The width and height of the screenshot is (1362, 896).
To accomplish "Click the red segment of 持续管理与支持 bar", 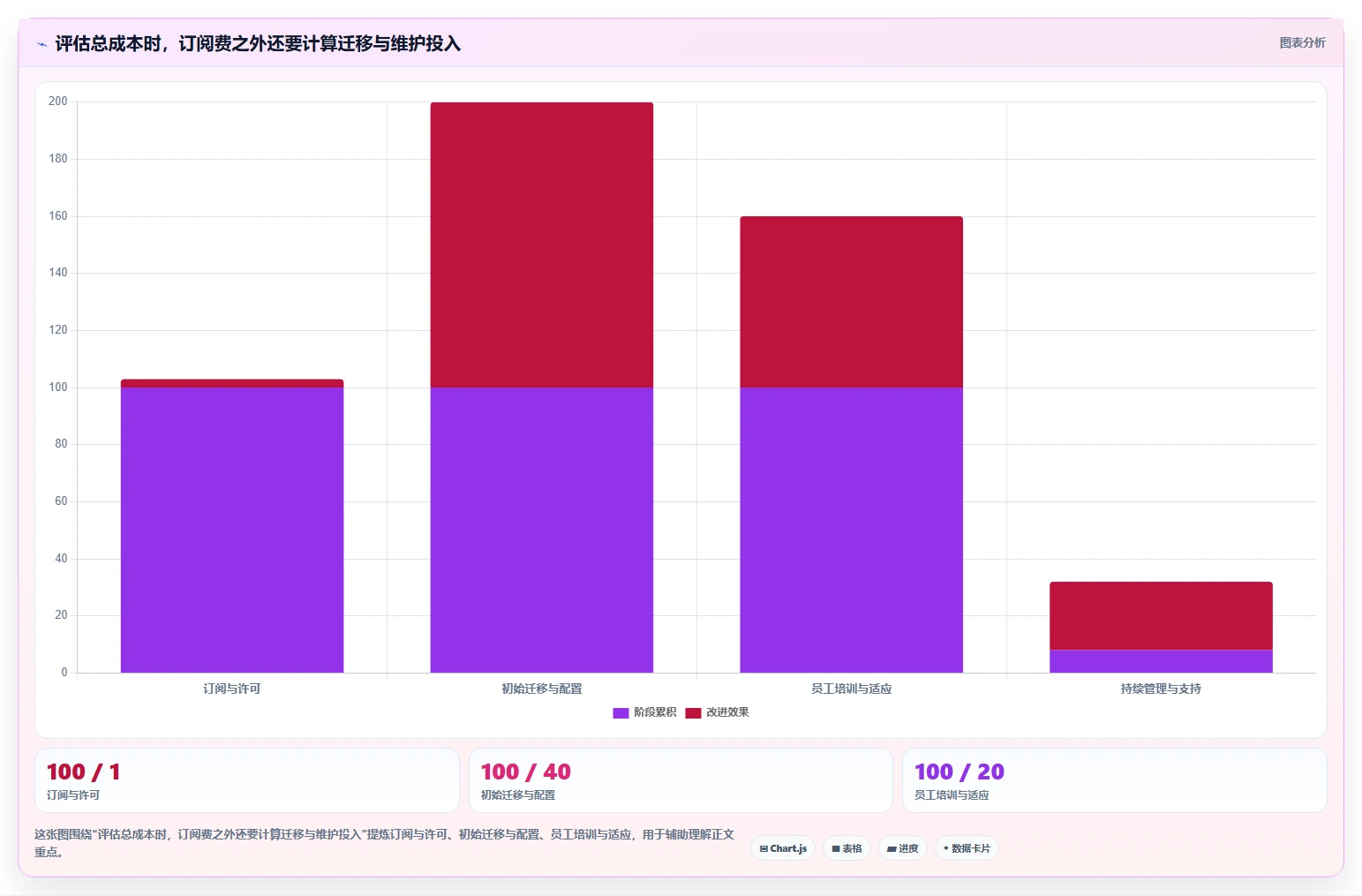I will [1161, 616].
